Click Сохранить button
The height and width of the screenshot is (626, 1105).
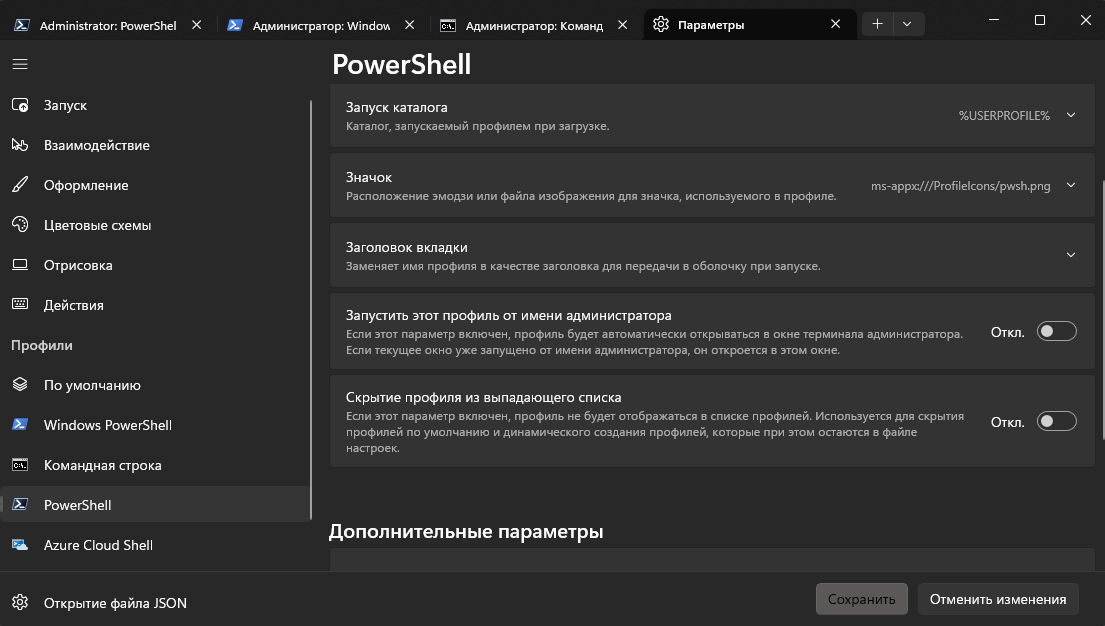[x=861, y=599]
